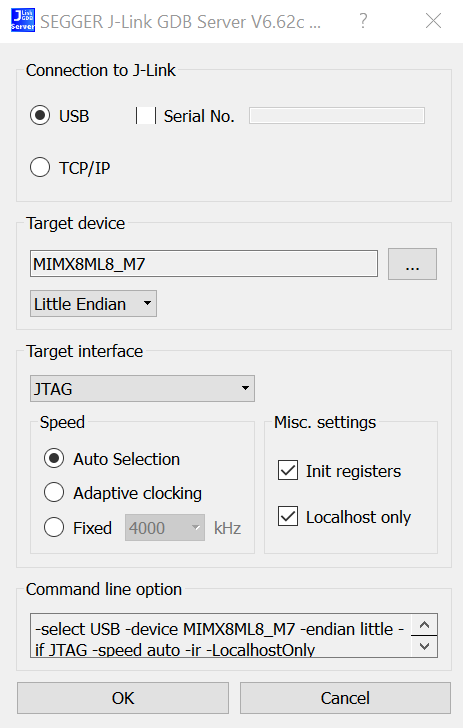Viewport: 463px width, 728px height.
Task: Click the command line scroll up arrow
Action: click(x=424, y=625)
